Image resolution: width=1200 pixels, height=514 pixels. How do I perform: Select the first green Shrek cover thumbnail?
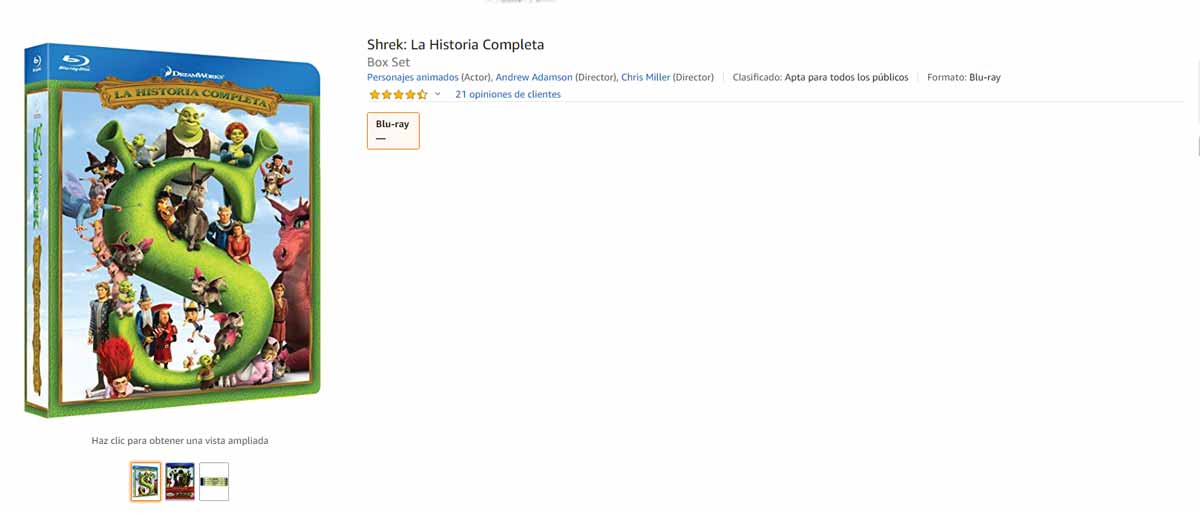click(x=146, y=482)
